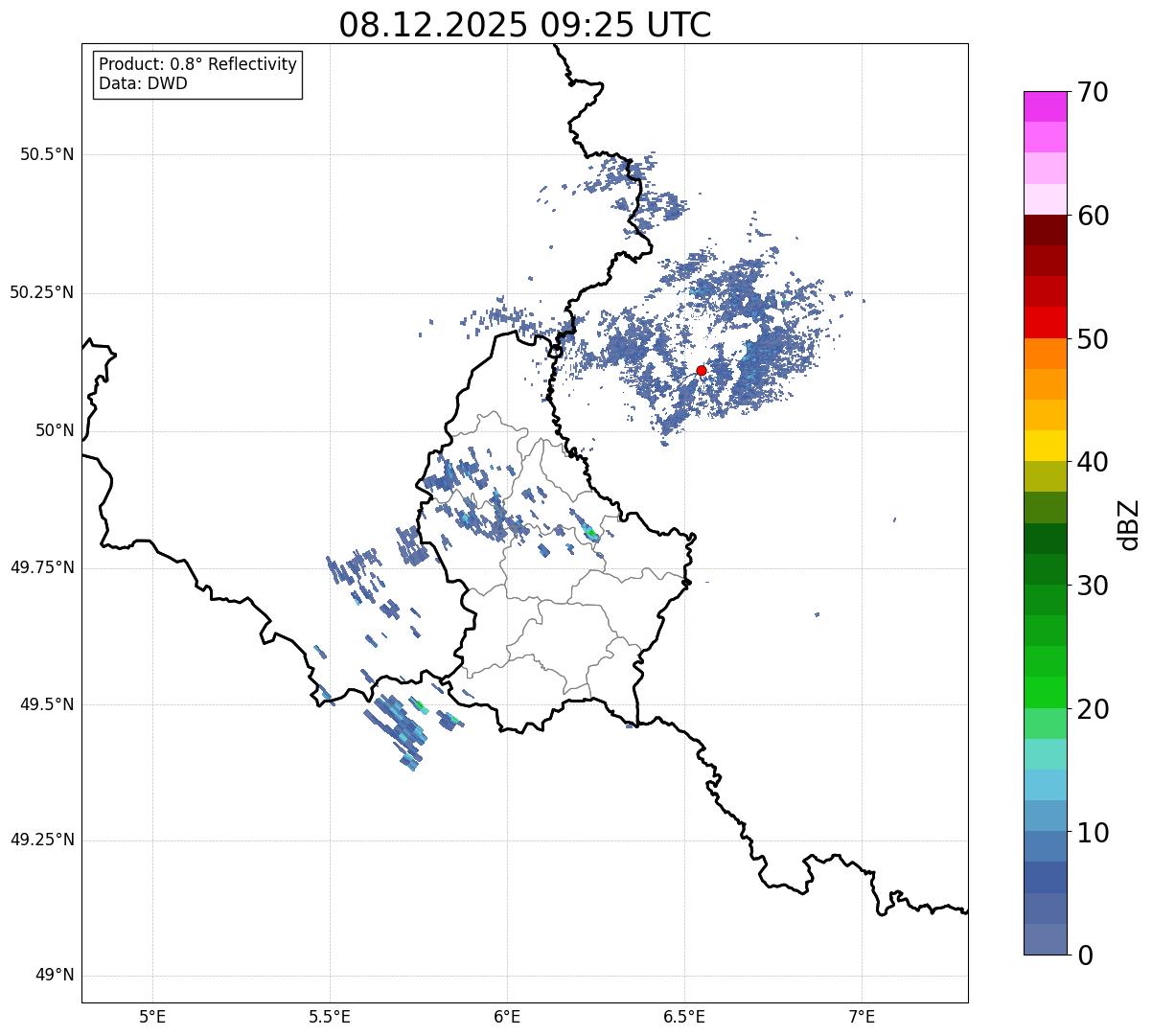1152x1036 pixels.
Task: Click the 50.25°N latitude label
Action: [42, 292]
